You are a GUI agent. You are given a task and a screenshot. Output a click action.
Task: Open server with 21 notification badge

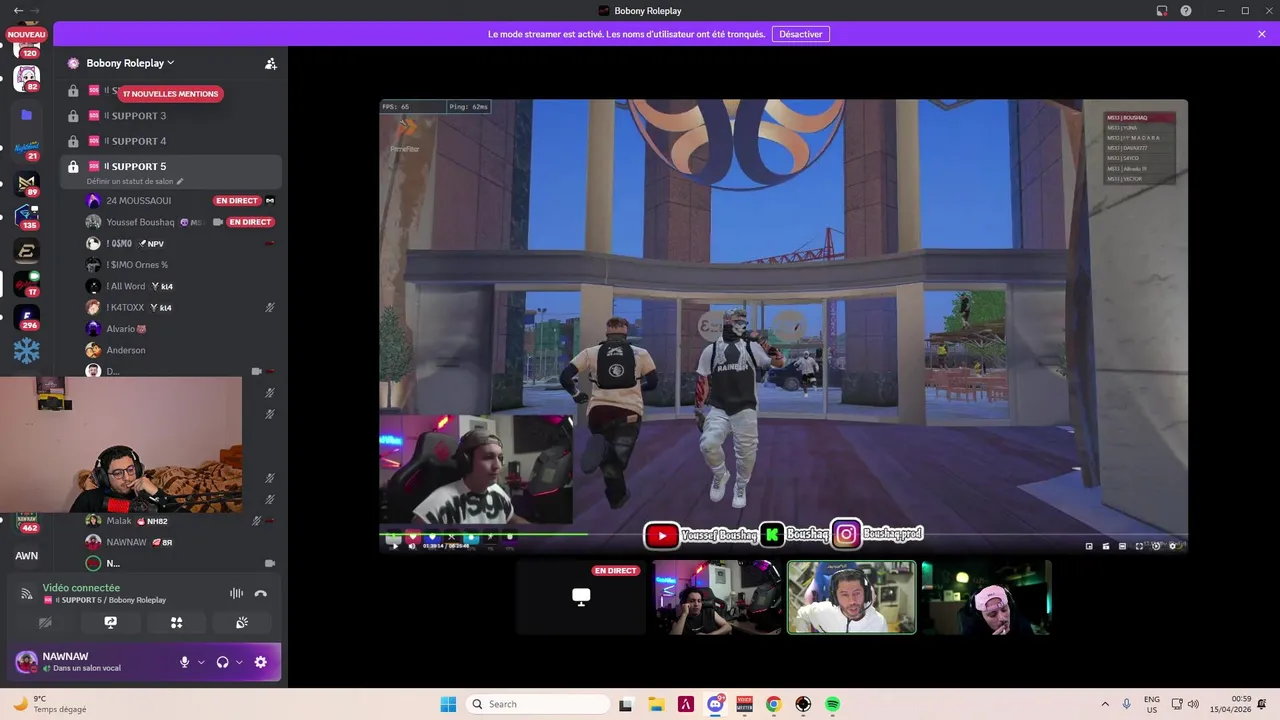(x=27, y=148)
